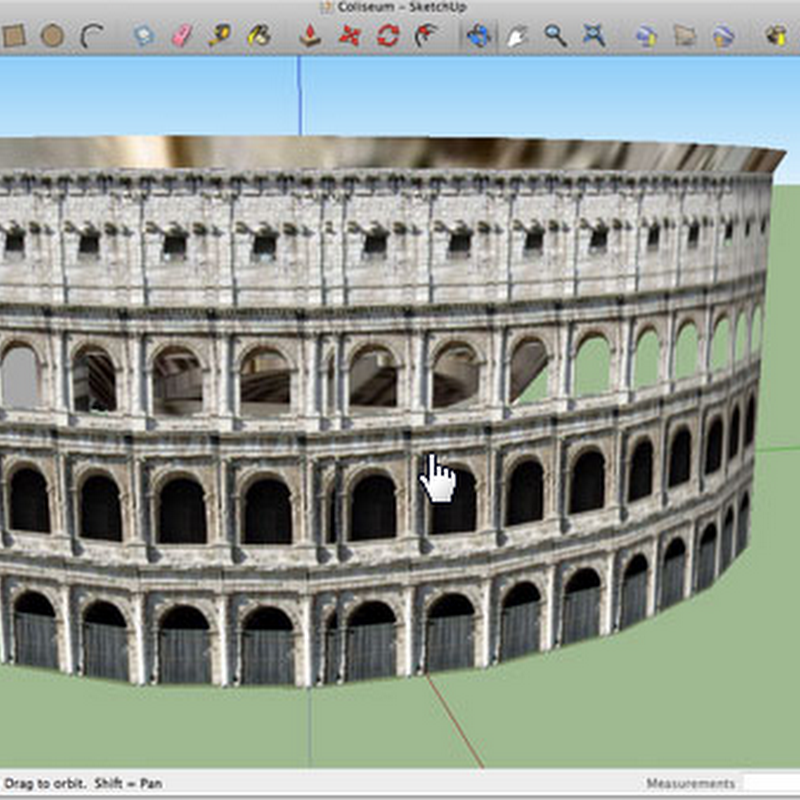Activate the Push/Pull tool
The height and width of the screenshot is (800, 800).
pyautogui.click(x=311, y=36)
